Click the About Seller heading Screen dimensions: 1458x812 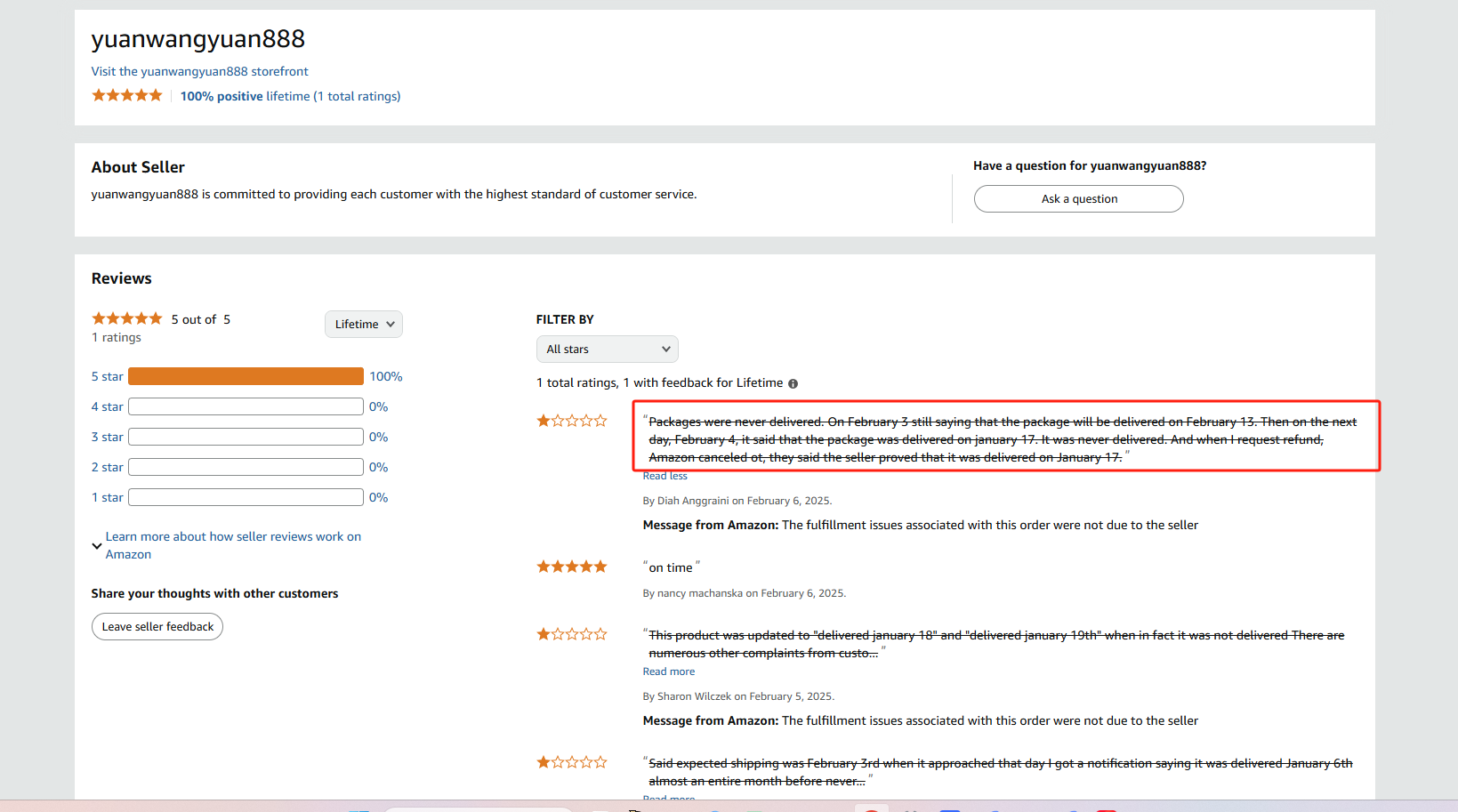(x=138, y=167)
